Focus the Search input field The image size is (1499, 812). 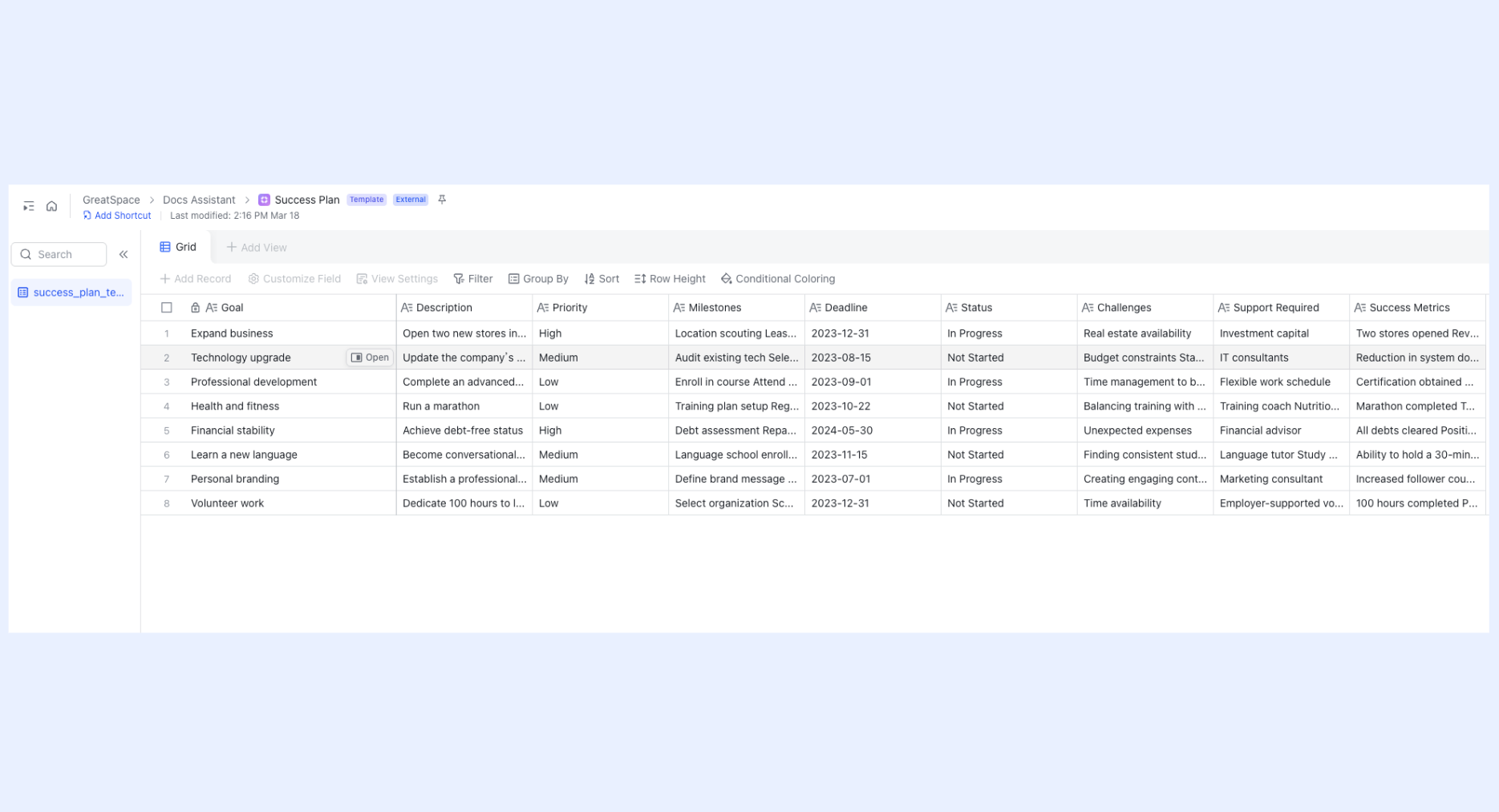pyautogui.click(x=59, y=254)
